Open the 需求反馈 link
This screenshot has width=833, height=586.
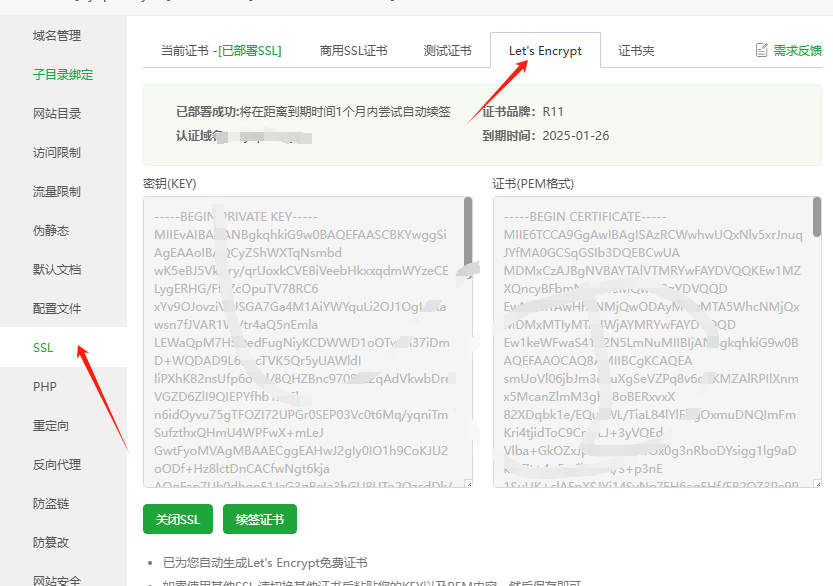coord(797,50)
